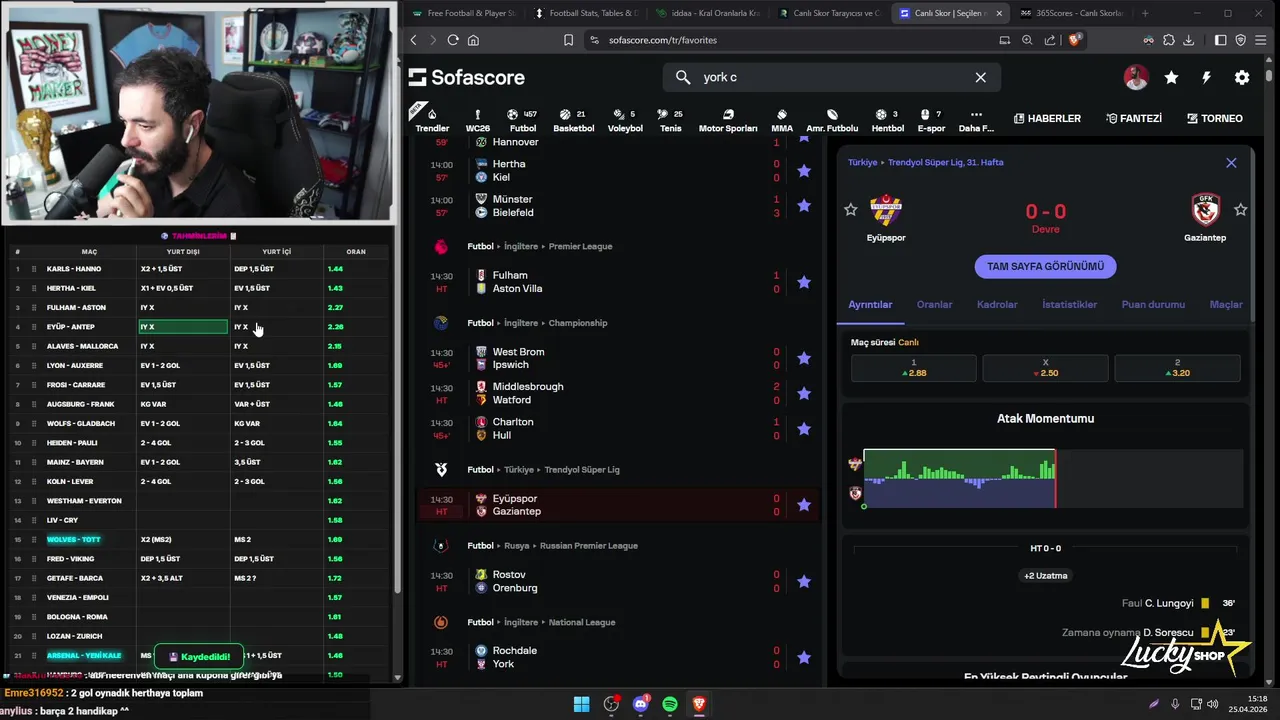Open the browser extensions puzzle icon
The width and height of the screenshot is (1280, 720).
tap(1168, 40)
